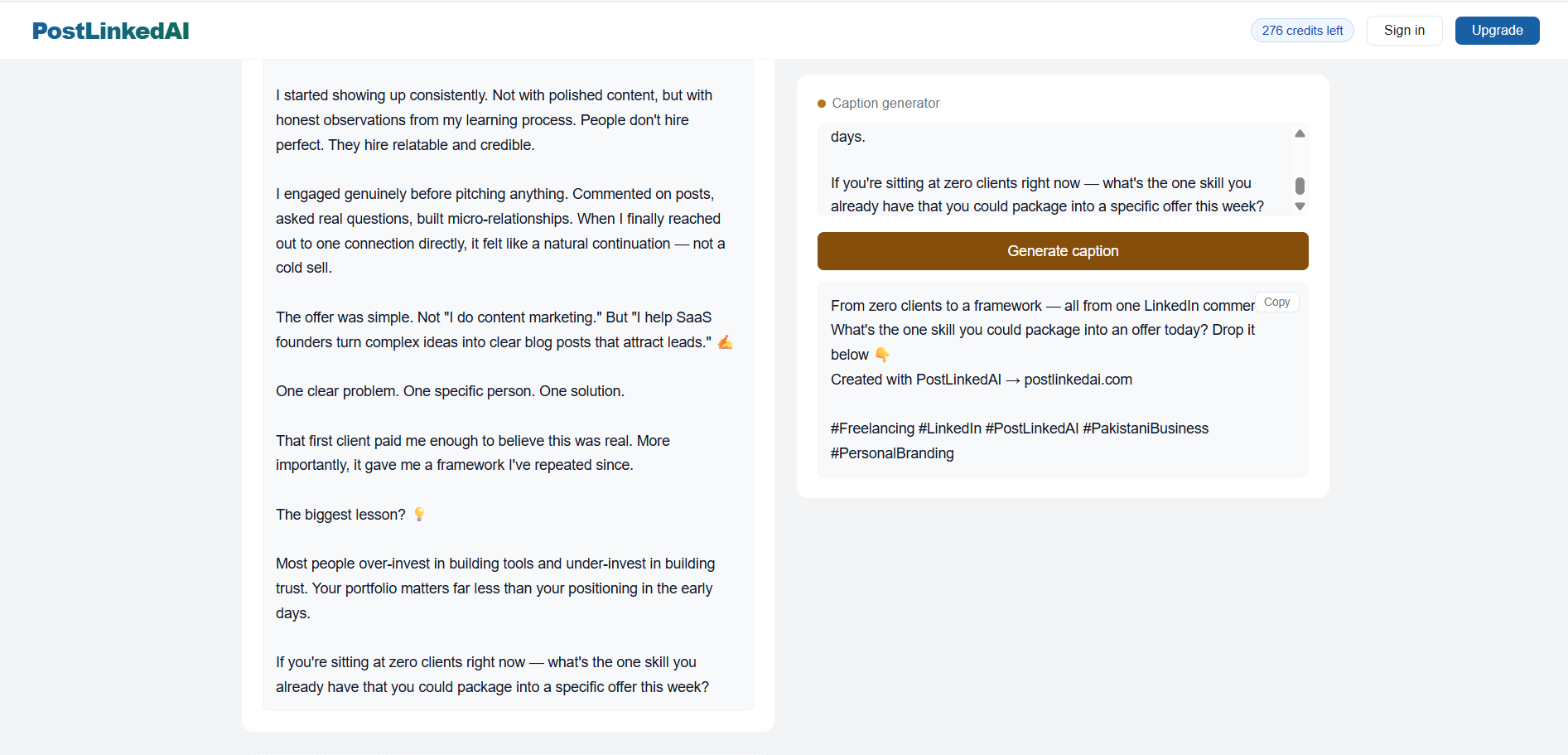The image size is (1568, 755).
Task: Click the #PersonalBranding hashtag
Action: pos(892,453)
